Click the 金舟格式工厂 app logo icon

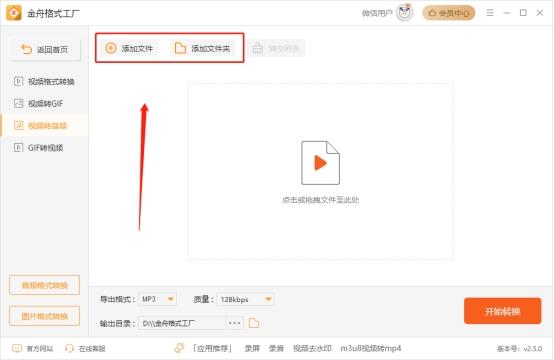[x=14, y=13]
